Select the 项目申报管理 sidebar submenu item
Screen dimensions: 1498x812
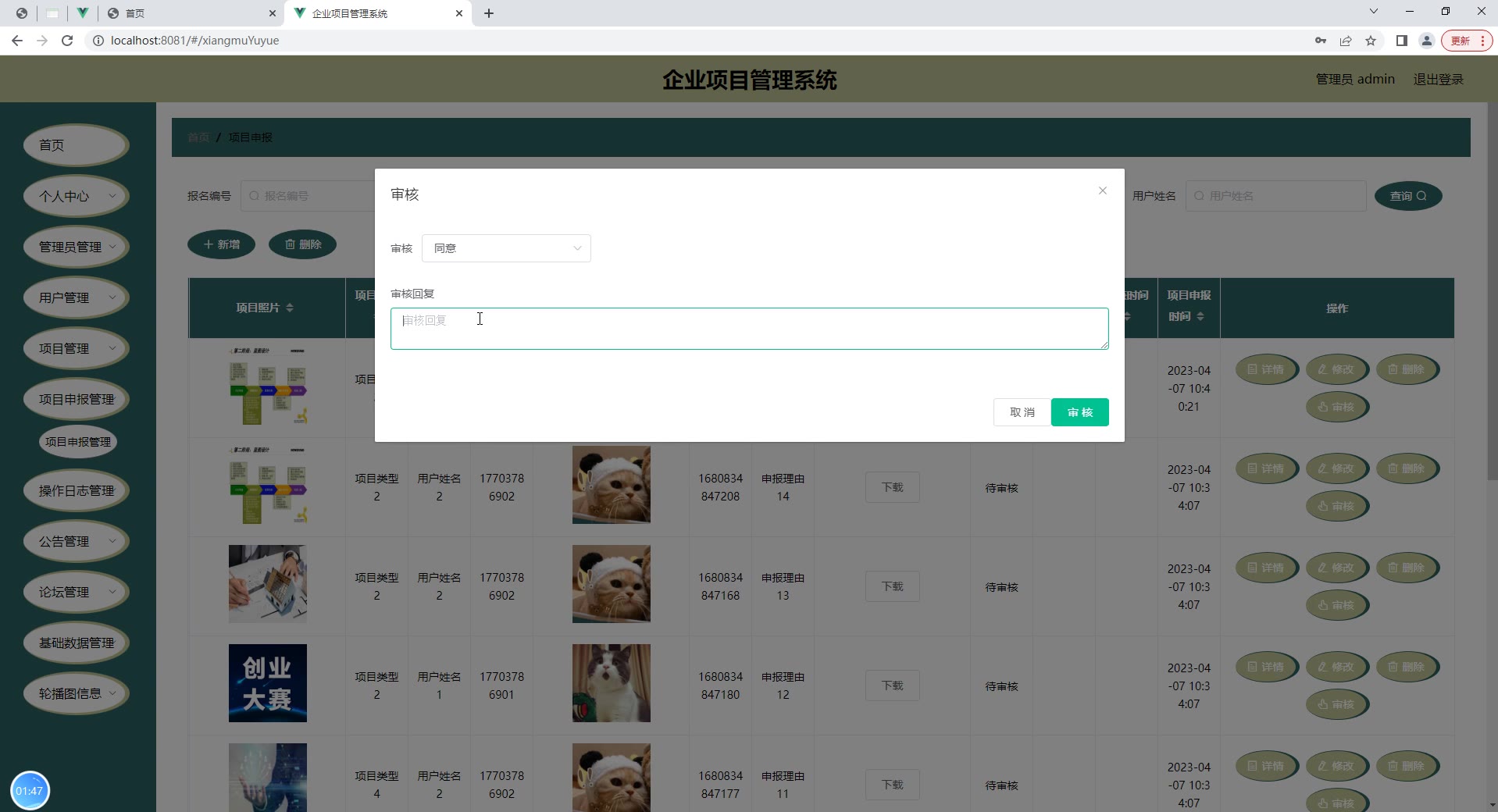[x=78, y=442]
